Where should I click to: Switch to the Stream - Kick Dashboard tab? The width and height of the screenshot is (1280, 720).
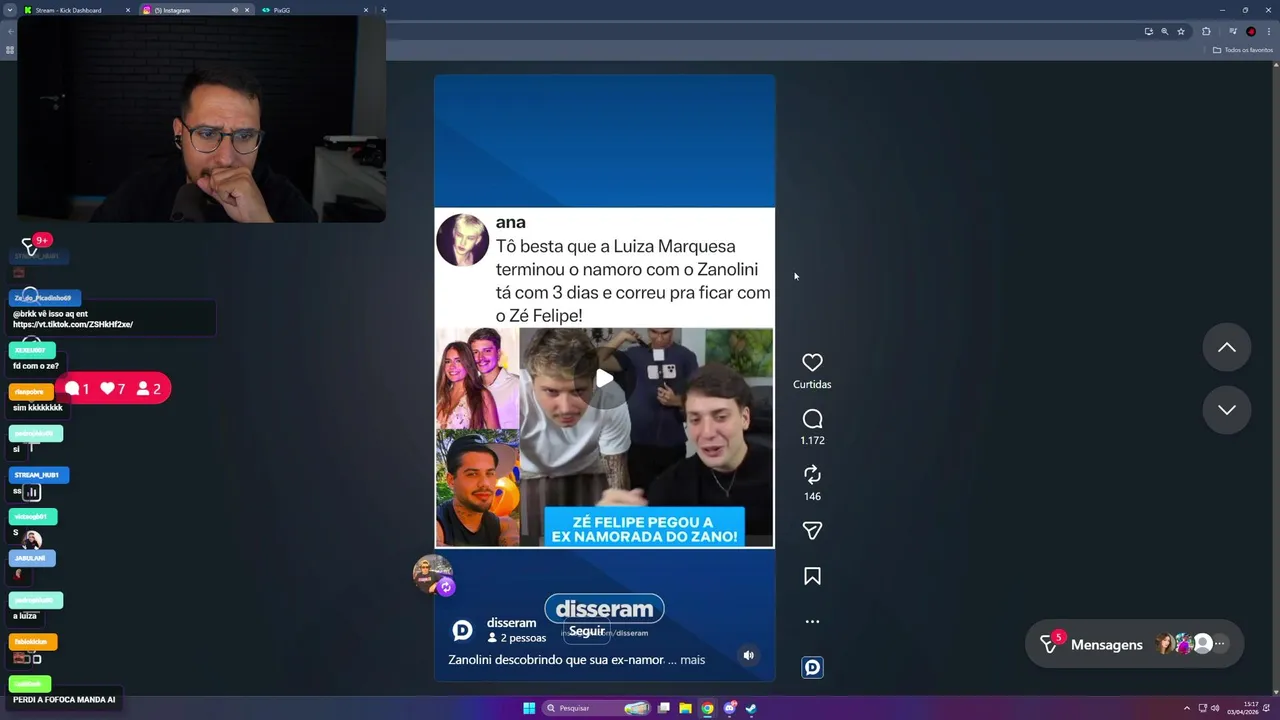click(x=77, y=10)
